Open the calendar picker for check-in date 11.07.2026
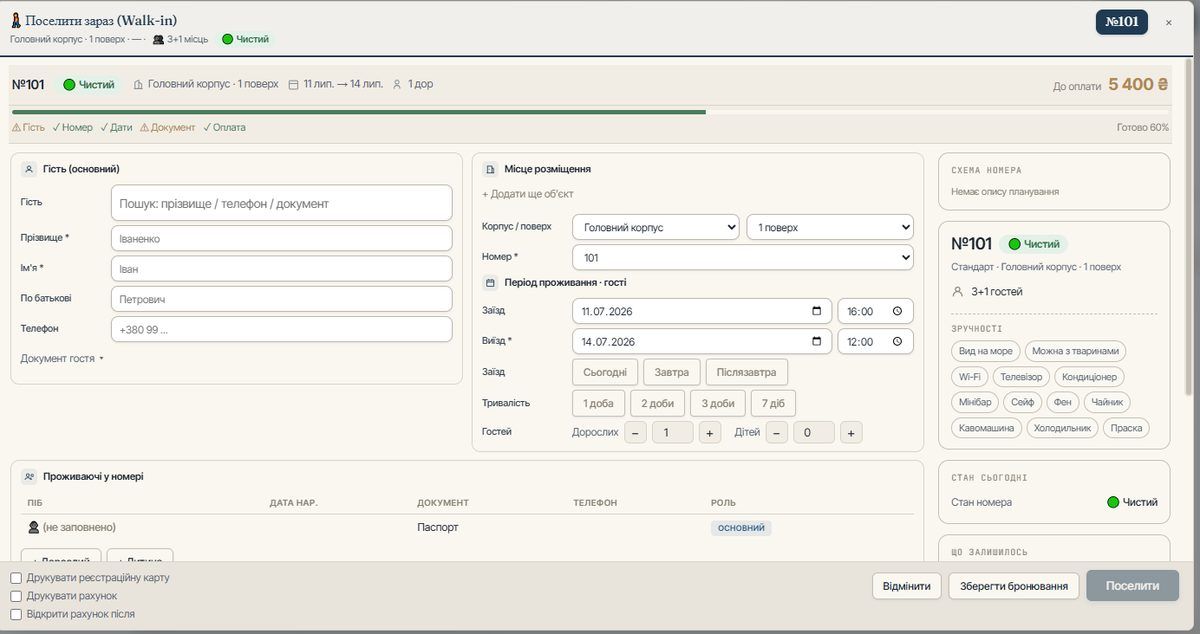1200x634 pixels. pyautogui.click(x=817, y=311)
